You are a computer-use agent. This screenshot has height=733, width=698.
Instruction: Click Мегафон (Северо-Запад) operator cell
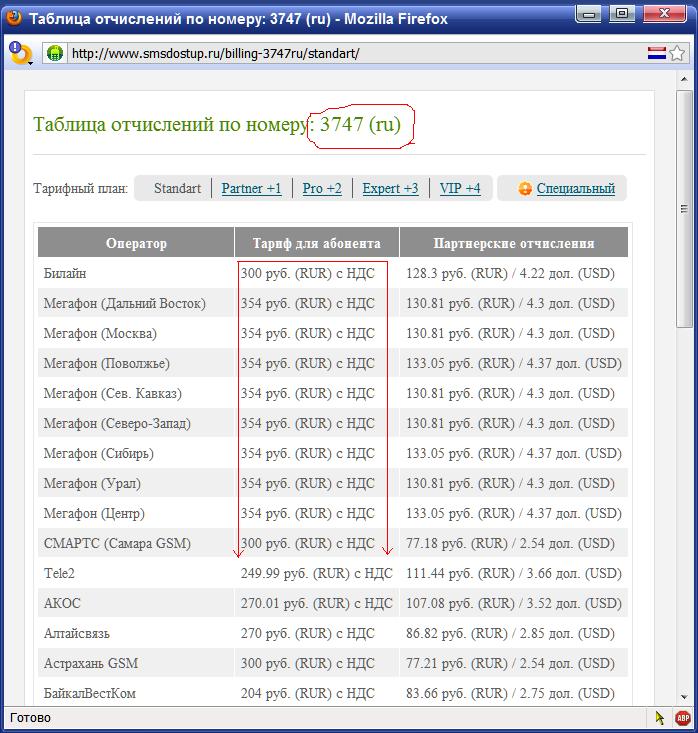click(x=136, y=423)
